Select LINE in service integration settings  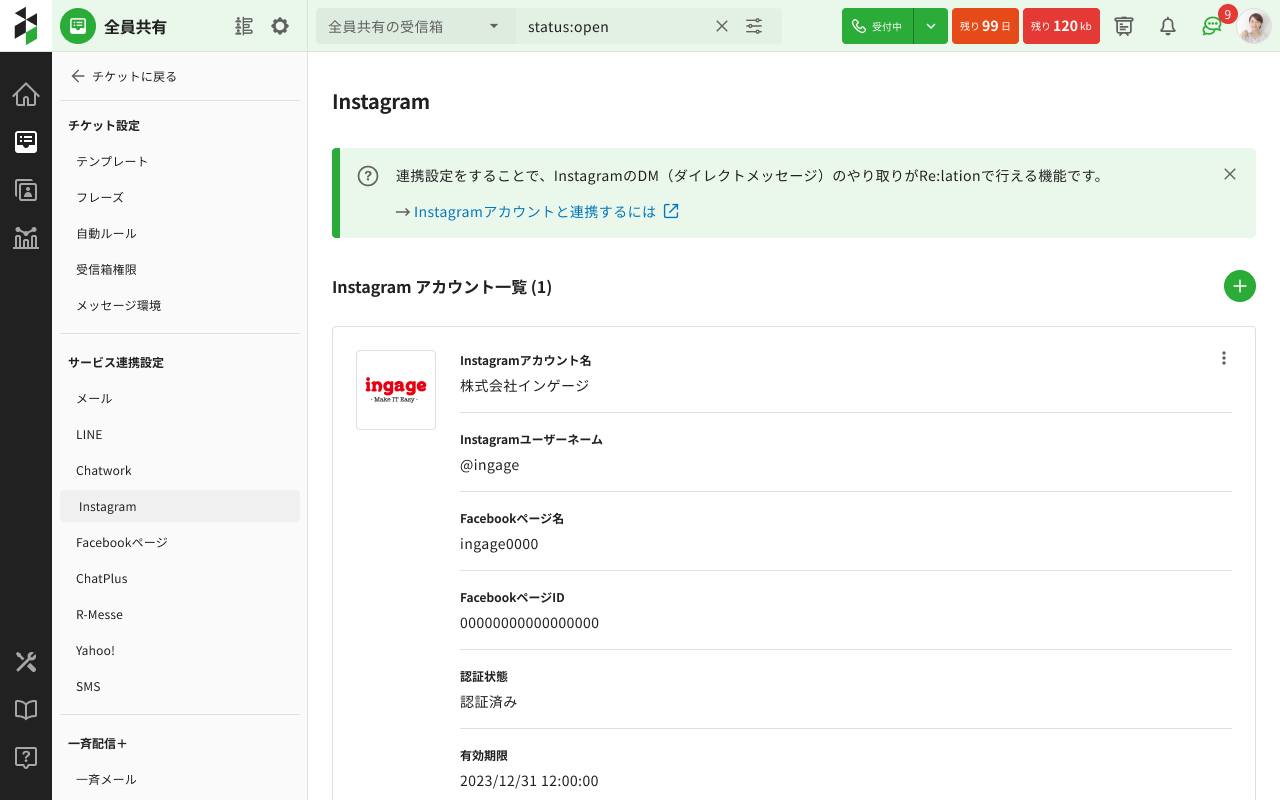click(89, 434)
